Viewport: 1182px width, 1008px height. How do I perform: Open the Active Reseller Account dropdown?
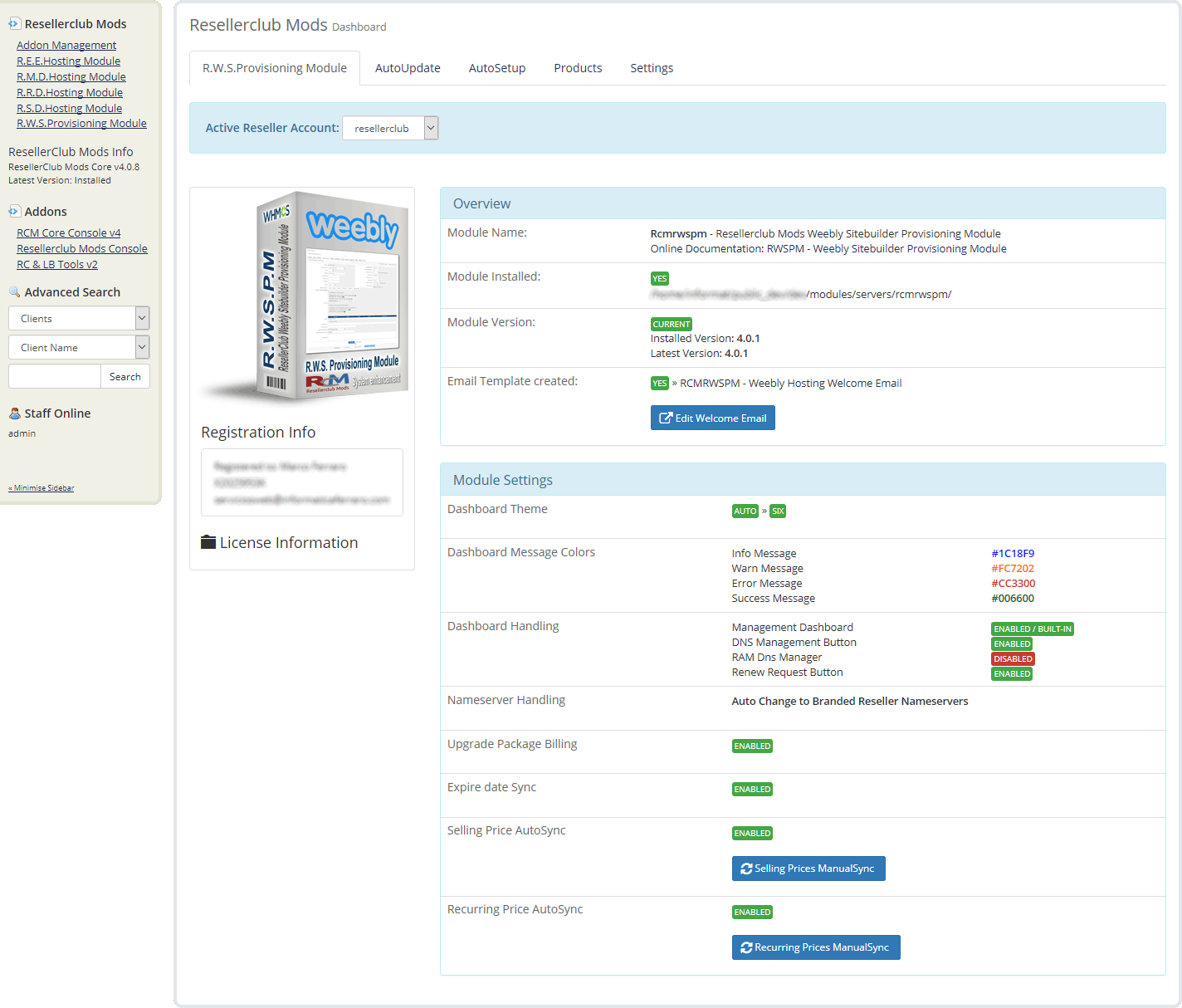pos(390,128)
